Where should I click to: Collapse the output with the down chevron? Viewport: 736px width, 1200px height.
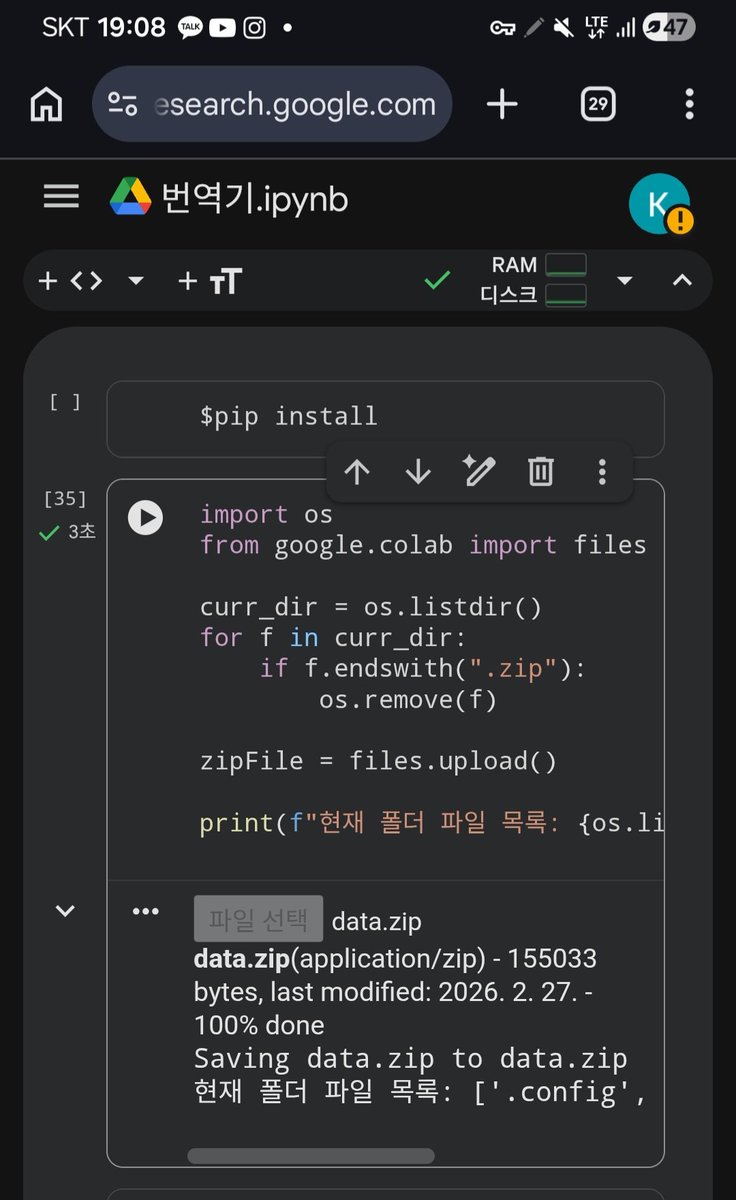point(65,910)
